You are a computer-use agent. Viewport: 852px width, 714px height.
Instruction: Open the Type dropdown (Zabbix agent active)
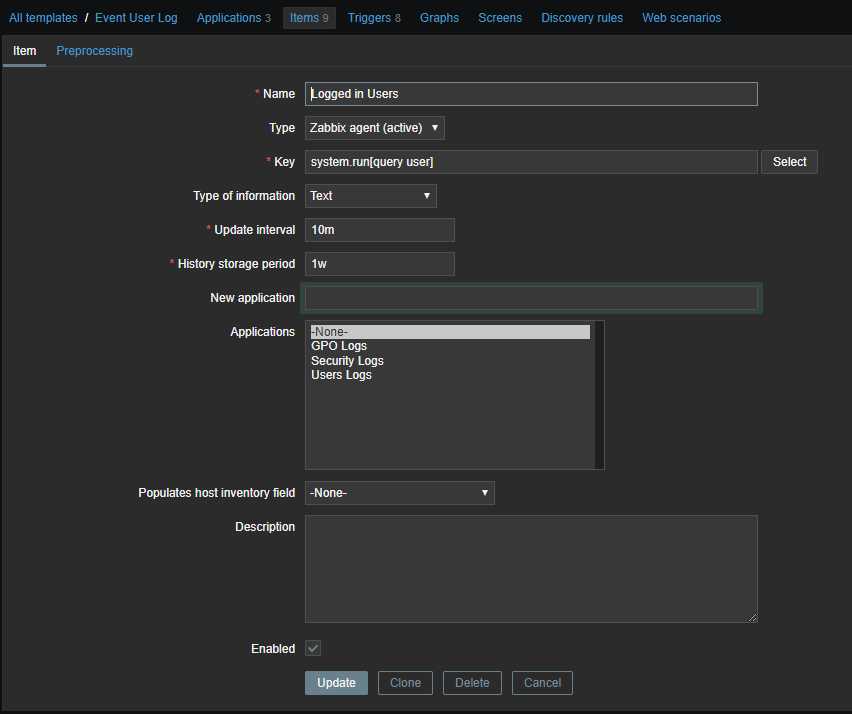pos(374,128)
